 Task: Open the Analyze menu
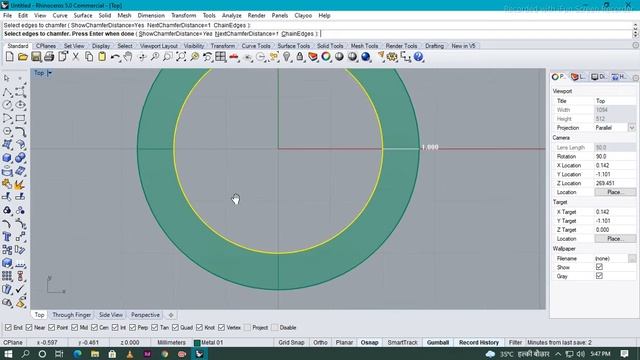tap(231, 16)
